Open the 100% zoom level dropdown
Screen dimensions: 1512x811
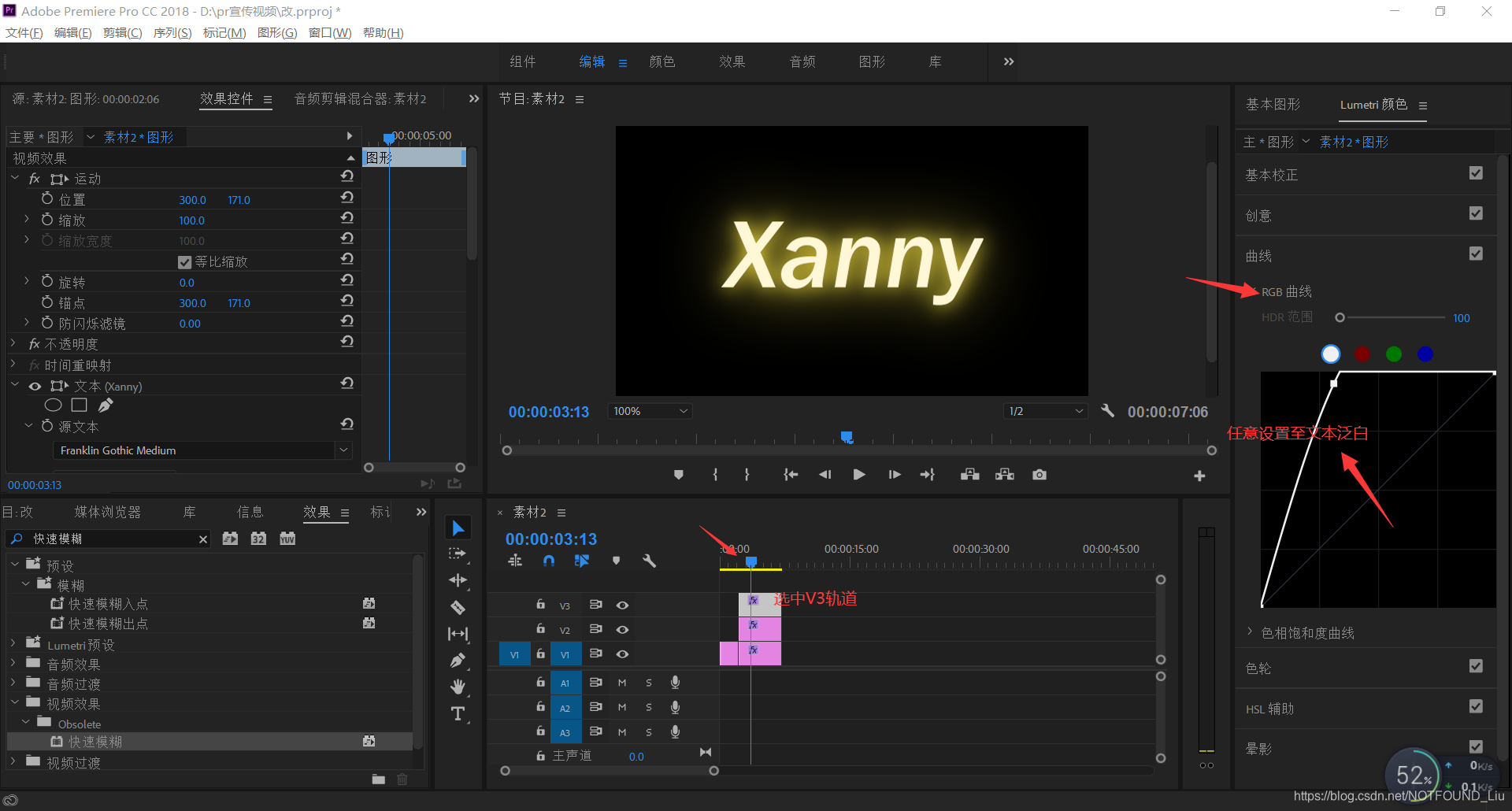[x=650, y=411]
